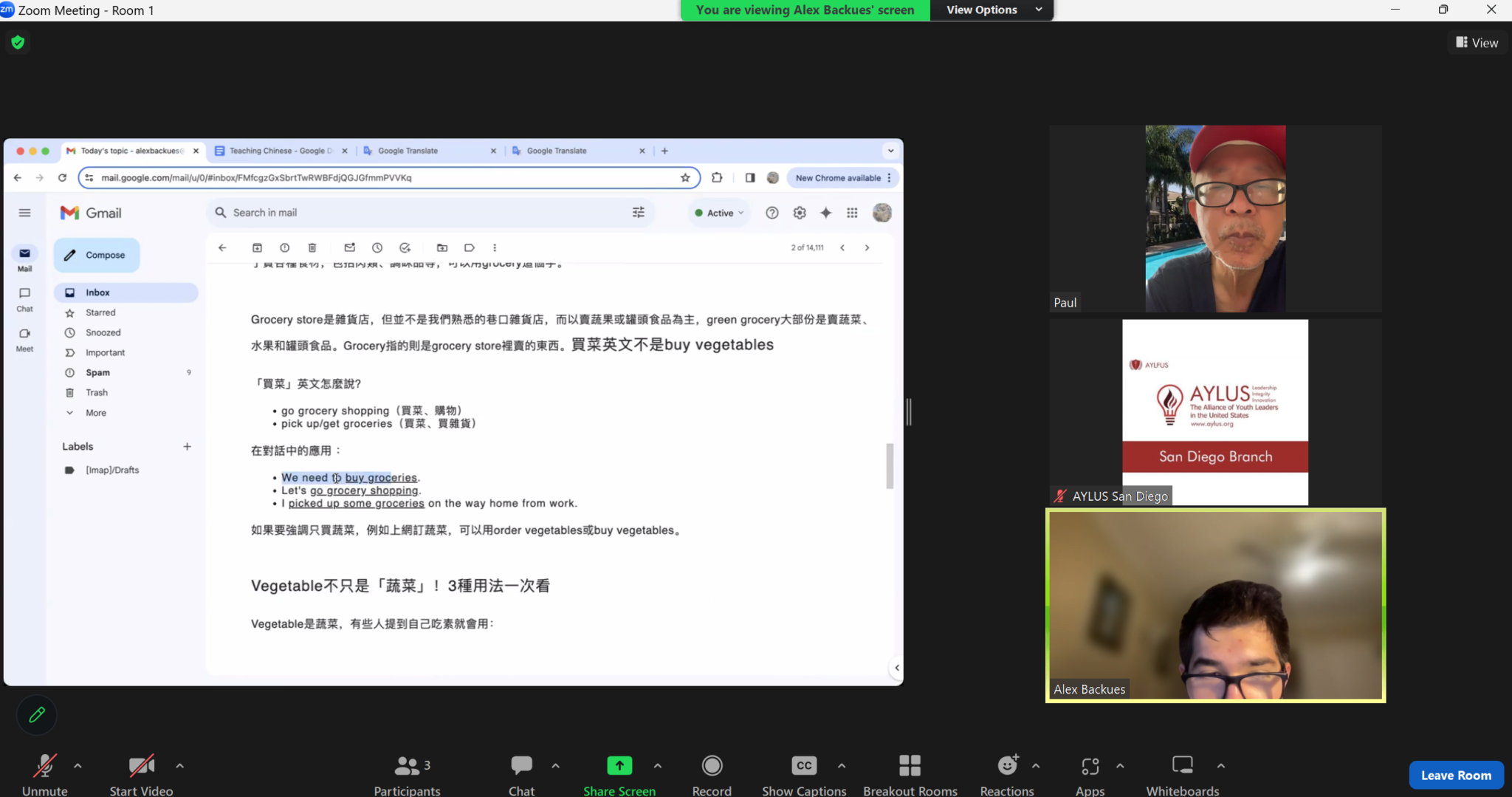Open the View layout menu
Image resolution: width=1512 pixels, height=797 pixels.
(1477, 43)
